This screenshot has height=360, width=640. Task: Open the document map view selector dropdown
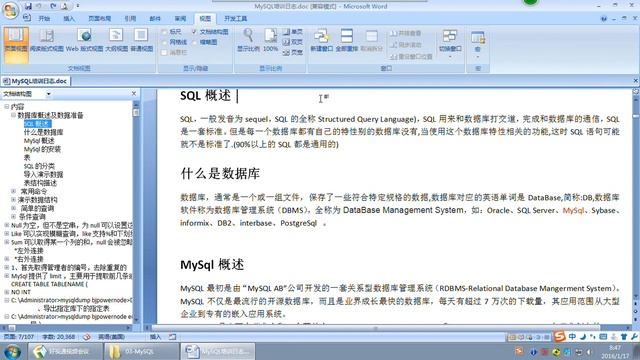[48, 94]
